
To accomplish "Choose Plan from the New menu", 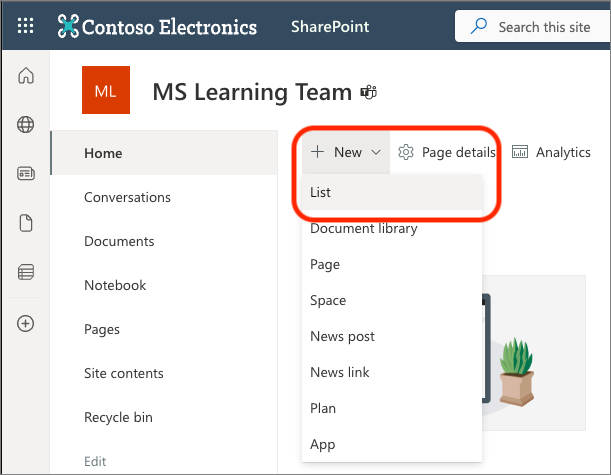I will [x=392, y=408].
